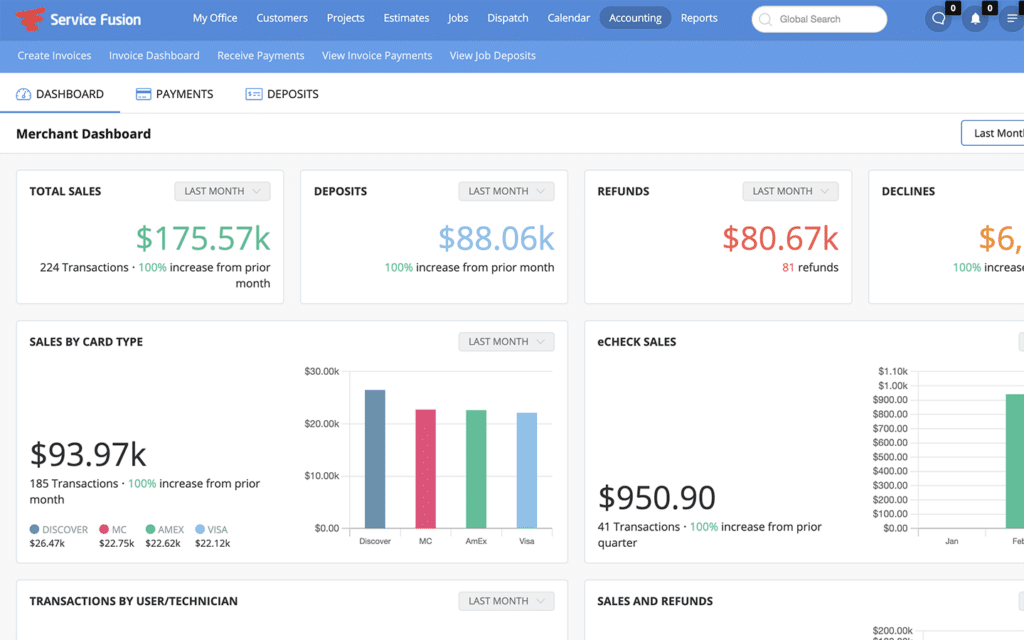Click the Dashboard gauge icon
Viewport: 1024px width, 640px height.
pyautogui.click(x=24, y=94)
